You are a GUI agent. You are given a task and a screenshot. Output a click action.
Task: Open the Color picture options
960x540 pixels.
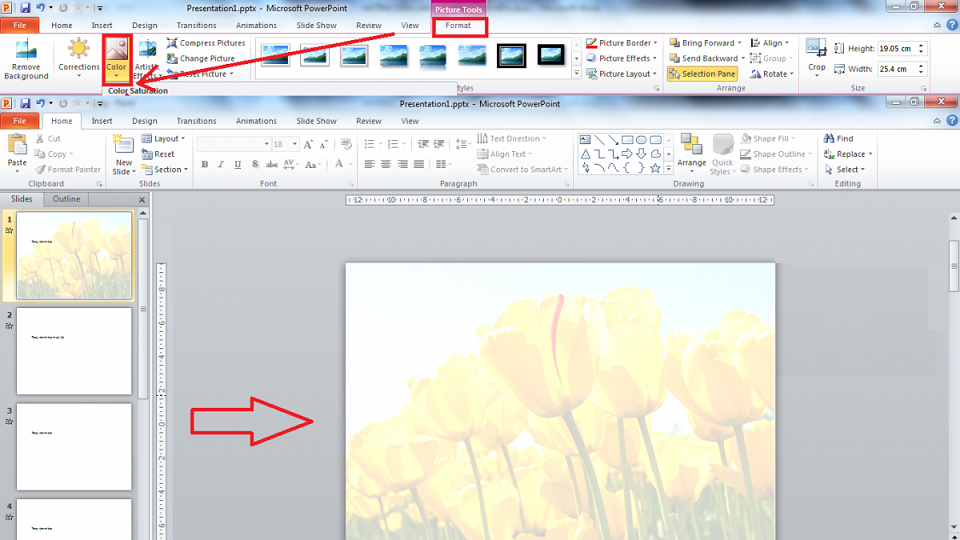tap(116, 59)
